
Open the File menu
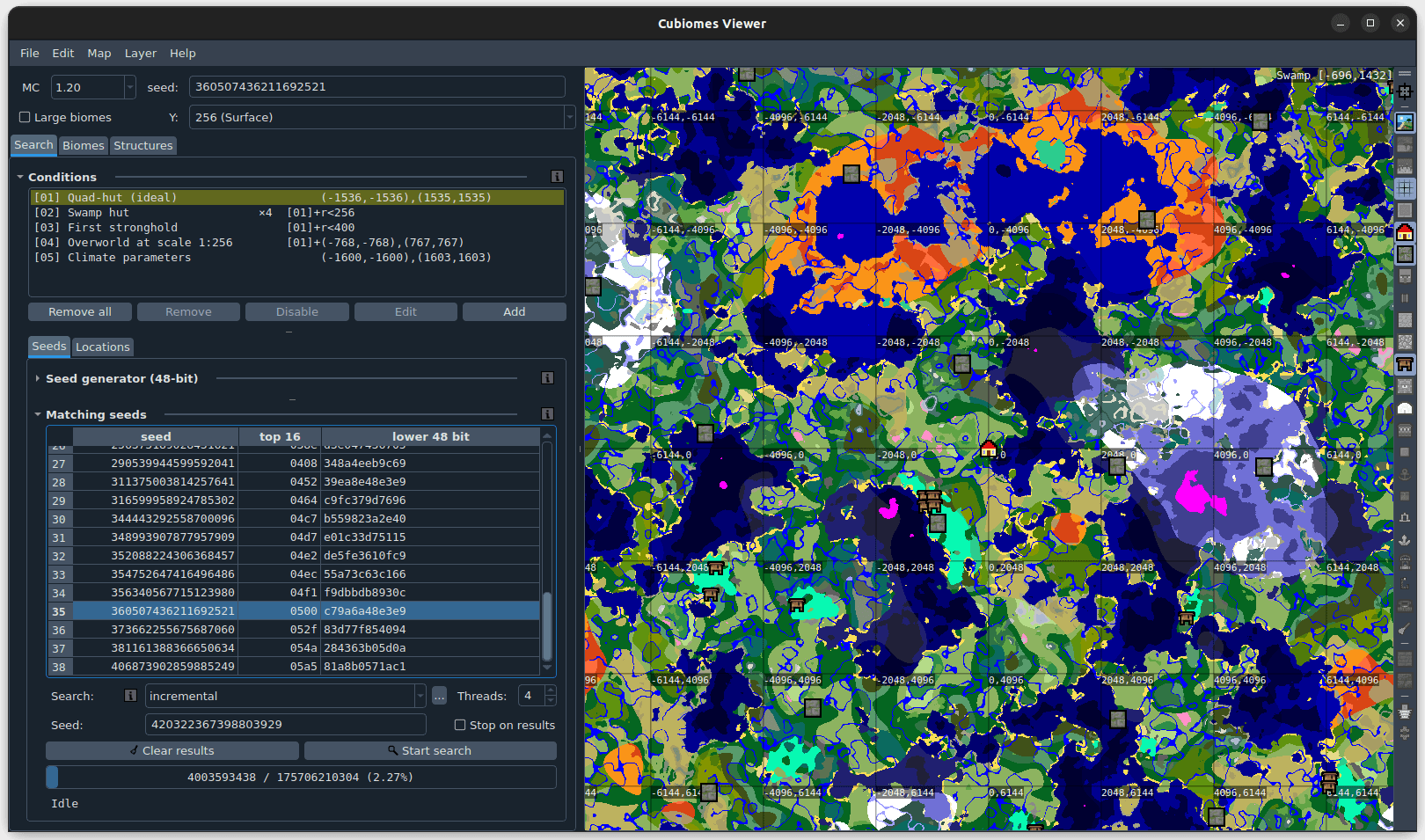(30, 53)
